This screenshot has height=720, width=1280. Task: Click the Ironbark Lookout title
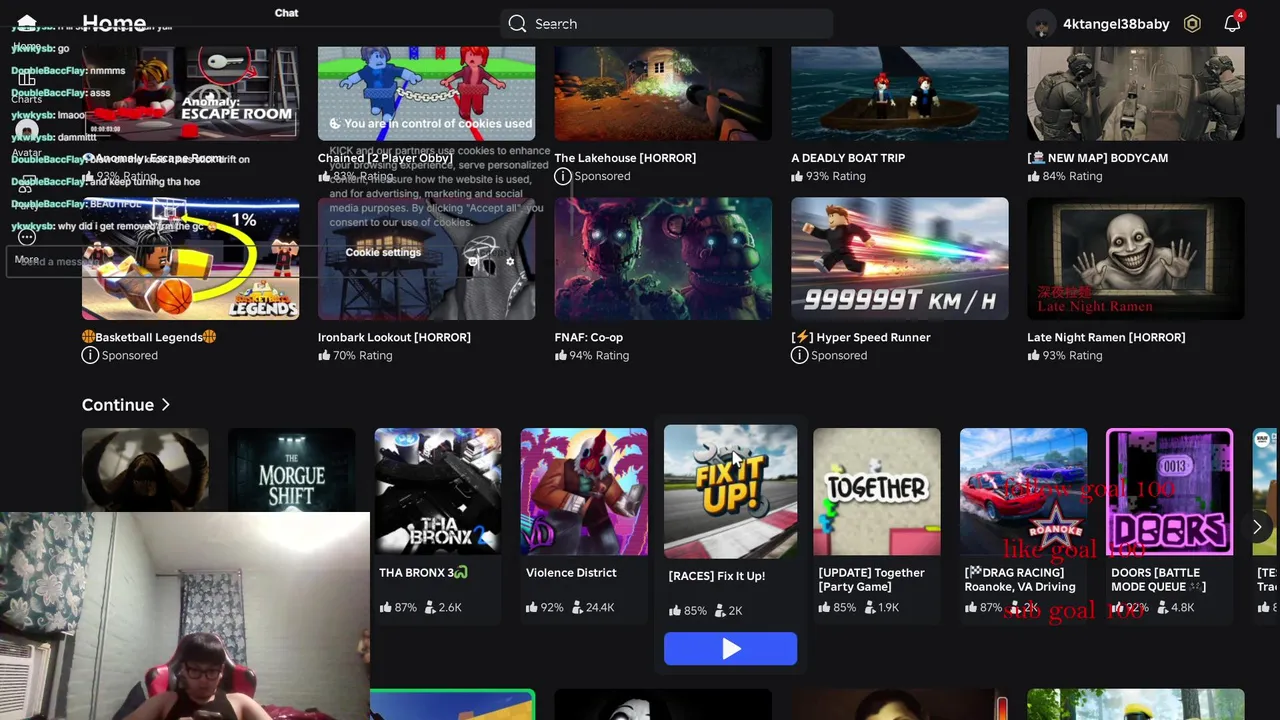click(394, 337)
